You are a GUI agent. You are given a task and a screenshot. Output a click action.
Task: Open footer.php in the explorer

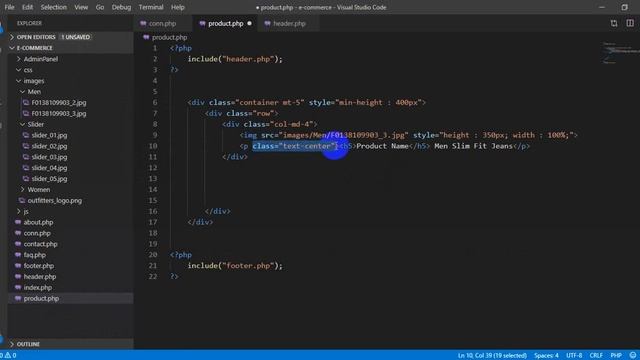tap(39, 266)
